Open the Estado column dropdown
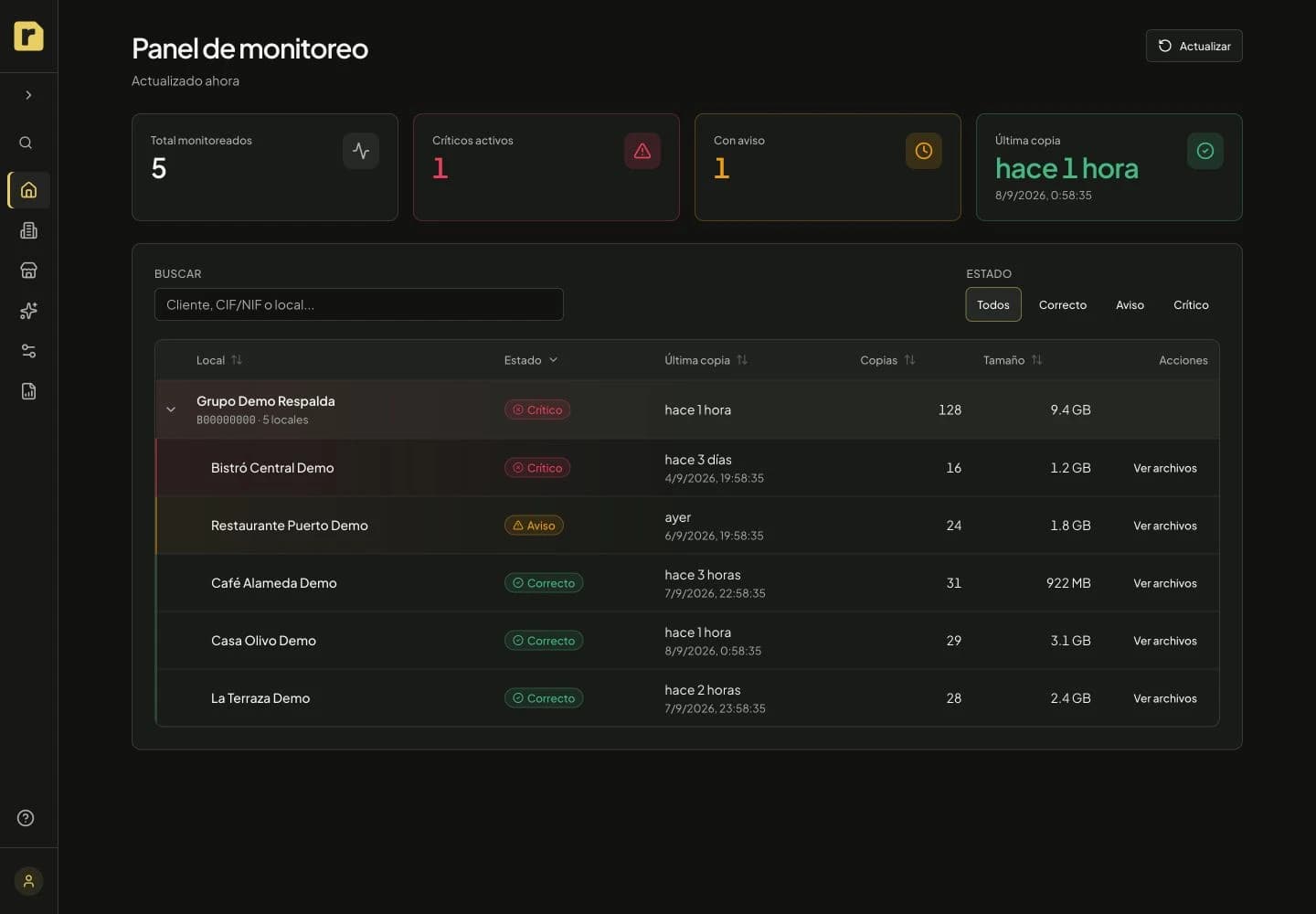The height and width of the screenshot is (914, 1316). (531, 360)
